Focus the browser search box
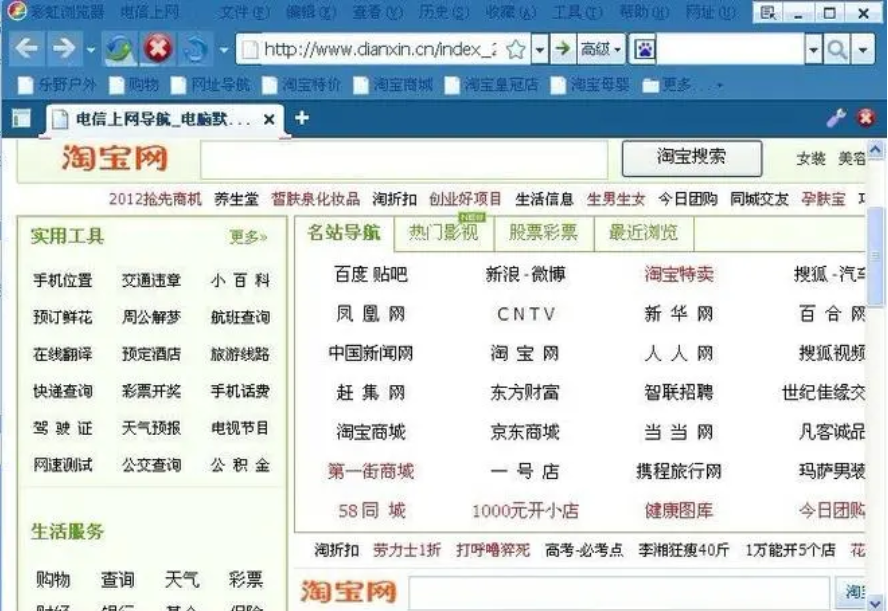Image resolution: width=888 pixels, height=611 pixels. 730,50
